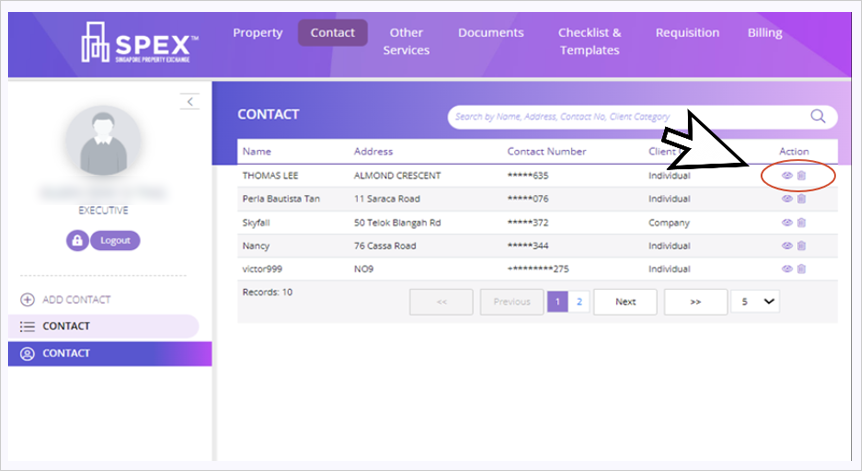Click the lock icon beside Logout
The image size is (862, 471).
77,241
